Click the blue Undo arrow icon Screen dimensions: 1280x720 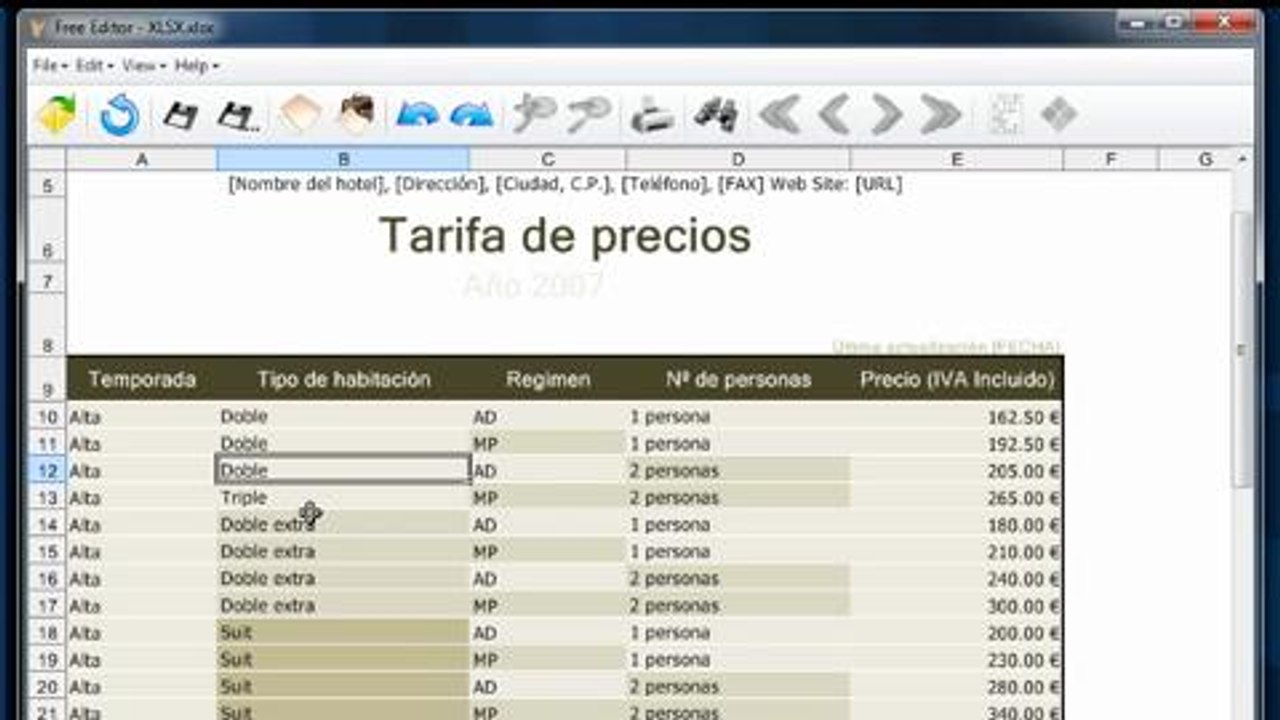[417, 115]
